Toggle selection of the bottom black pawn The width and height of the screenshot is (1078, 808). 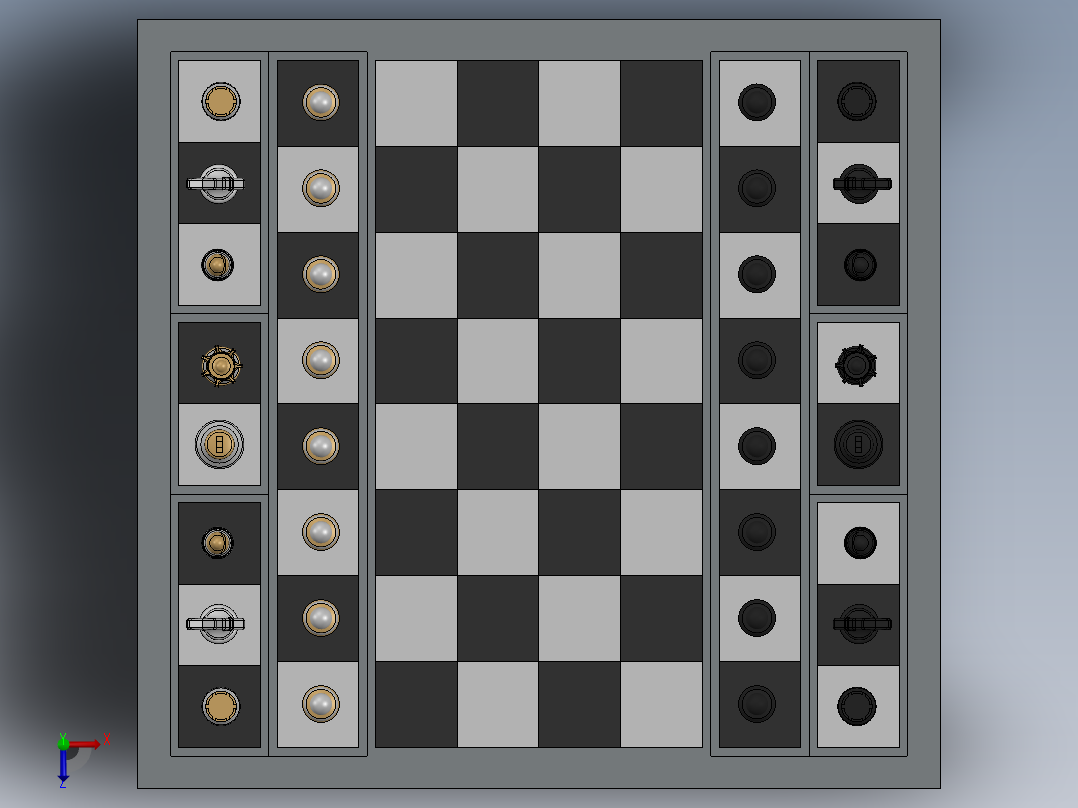[758, 705]
